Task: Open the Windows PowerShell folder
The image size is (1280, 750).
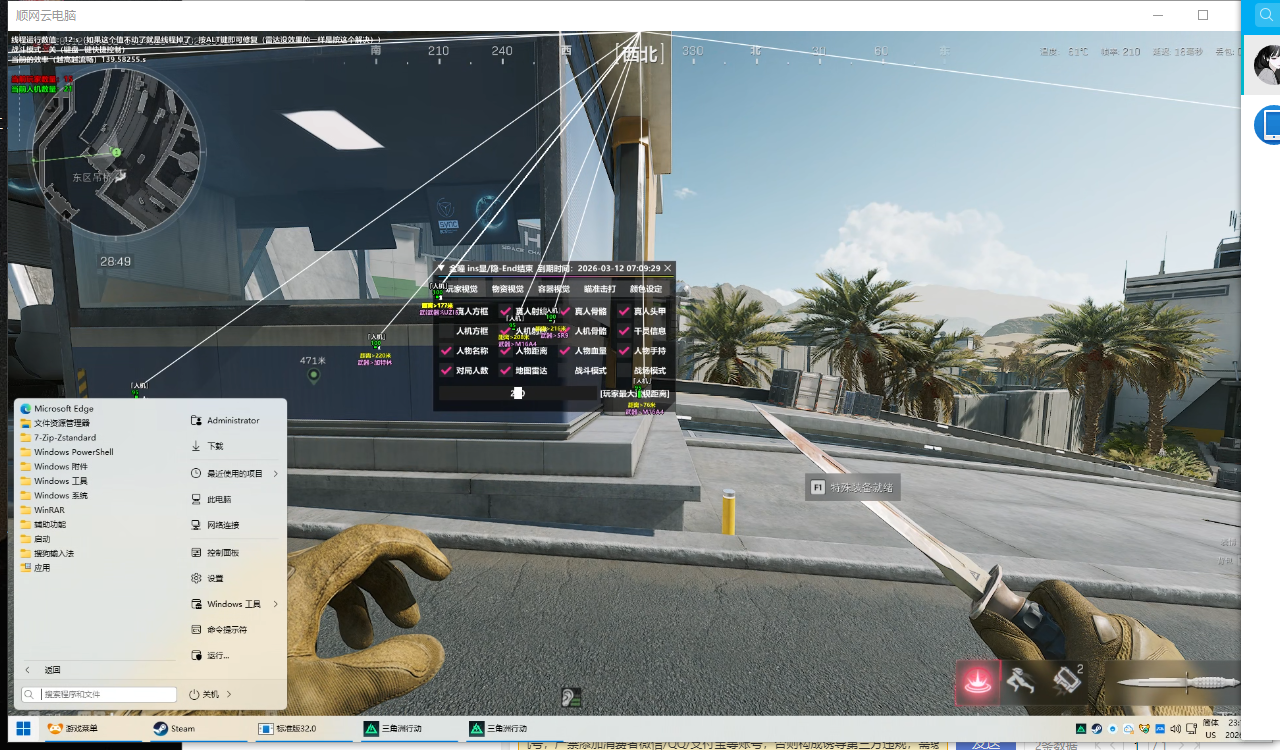Action: pos(73,452)
